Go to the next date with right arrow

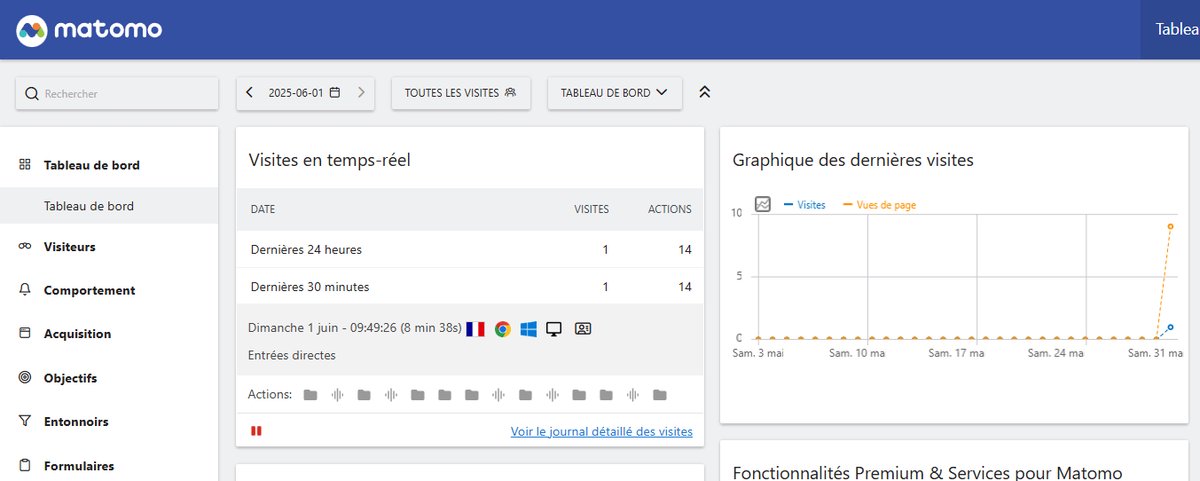[361, 93]
